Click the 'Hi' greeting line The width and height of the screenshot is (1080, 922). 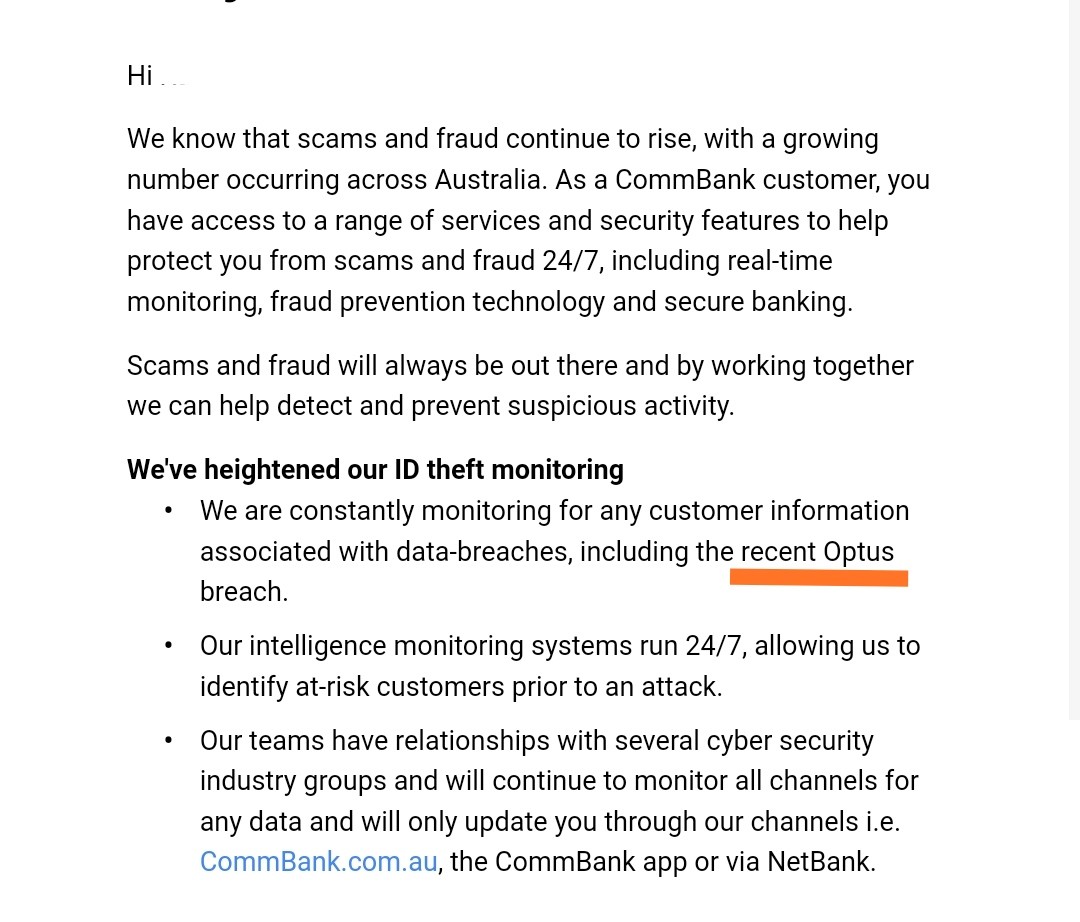point(156,76)
